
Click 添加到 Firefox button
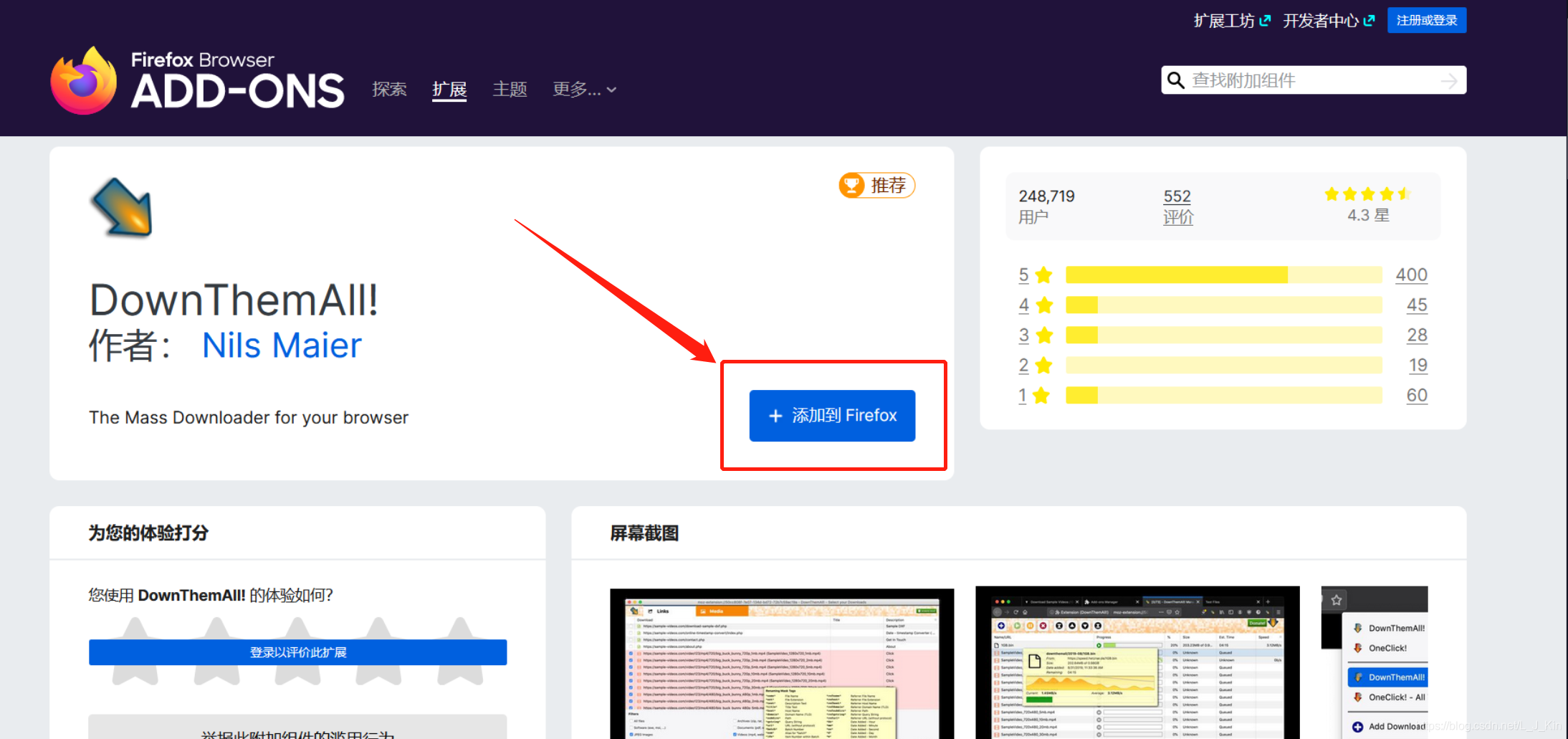pos(832,416)
